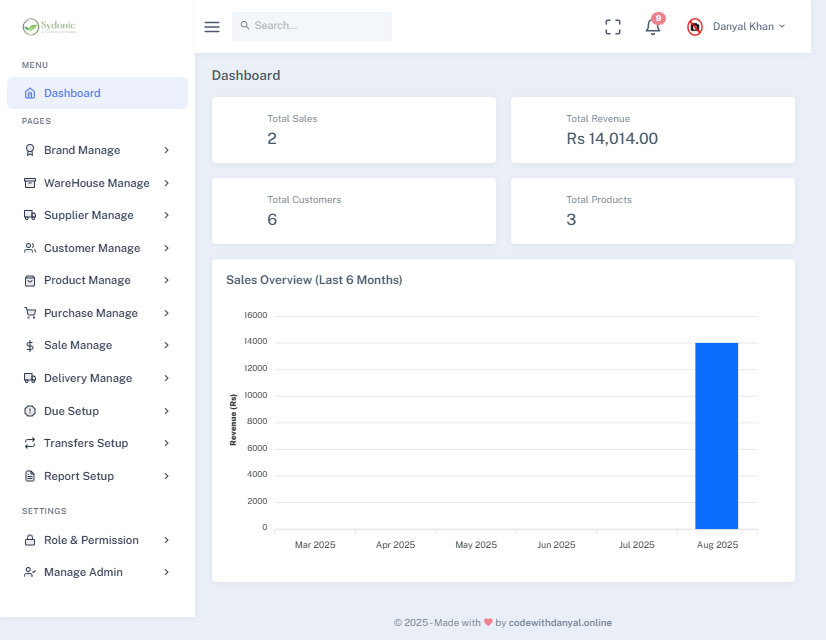Enter fullscreen mode via the top bar icon
The image size is (826, 640).
coord(613,27)
